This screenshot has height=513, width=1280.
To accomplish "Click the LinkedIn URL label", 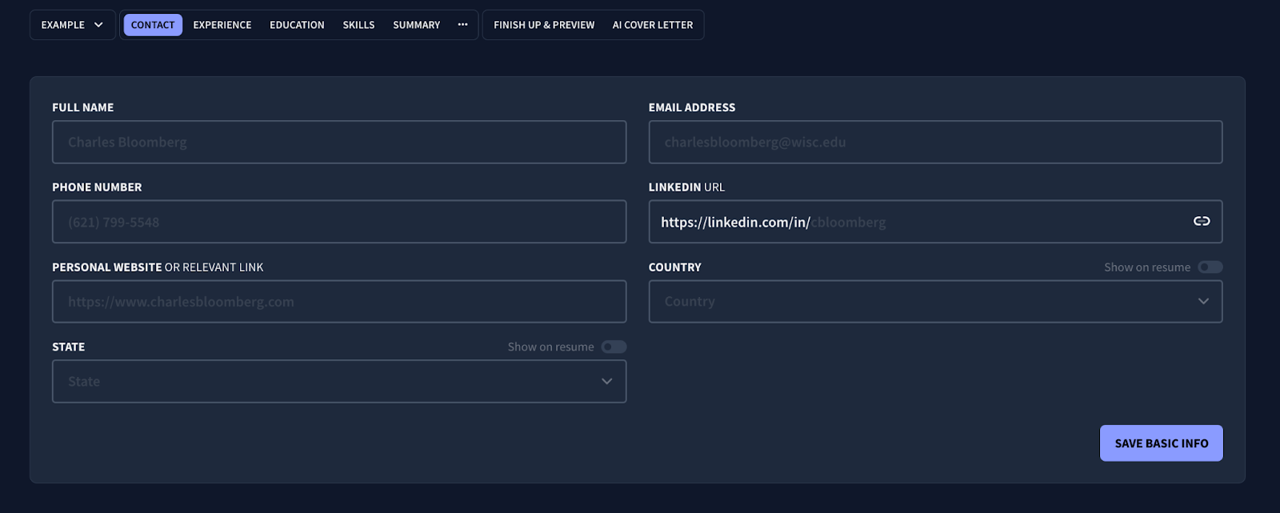I will [x=687, y=187].
